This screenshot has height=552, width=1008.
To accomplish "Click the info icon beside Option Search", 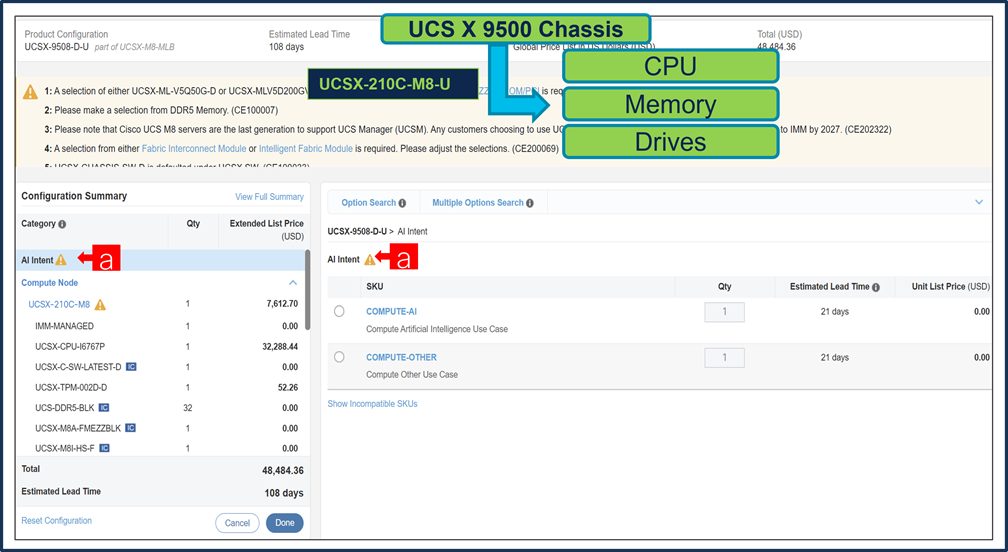I will click(402, 203).
